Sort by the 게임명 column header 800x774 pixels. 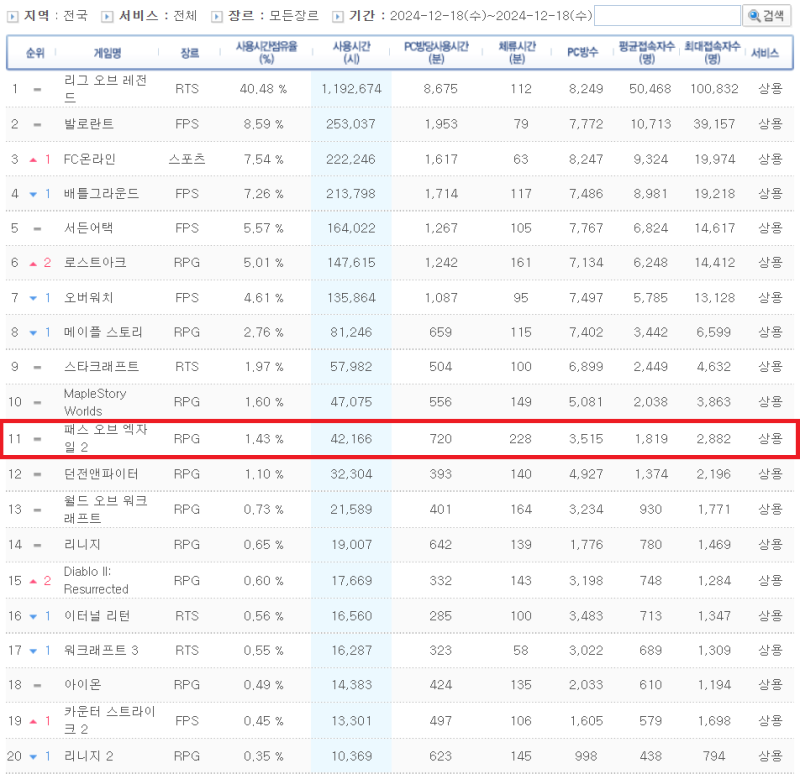(107, 53)
